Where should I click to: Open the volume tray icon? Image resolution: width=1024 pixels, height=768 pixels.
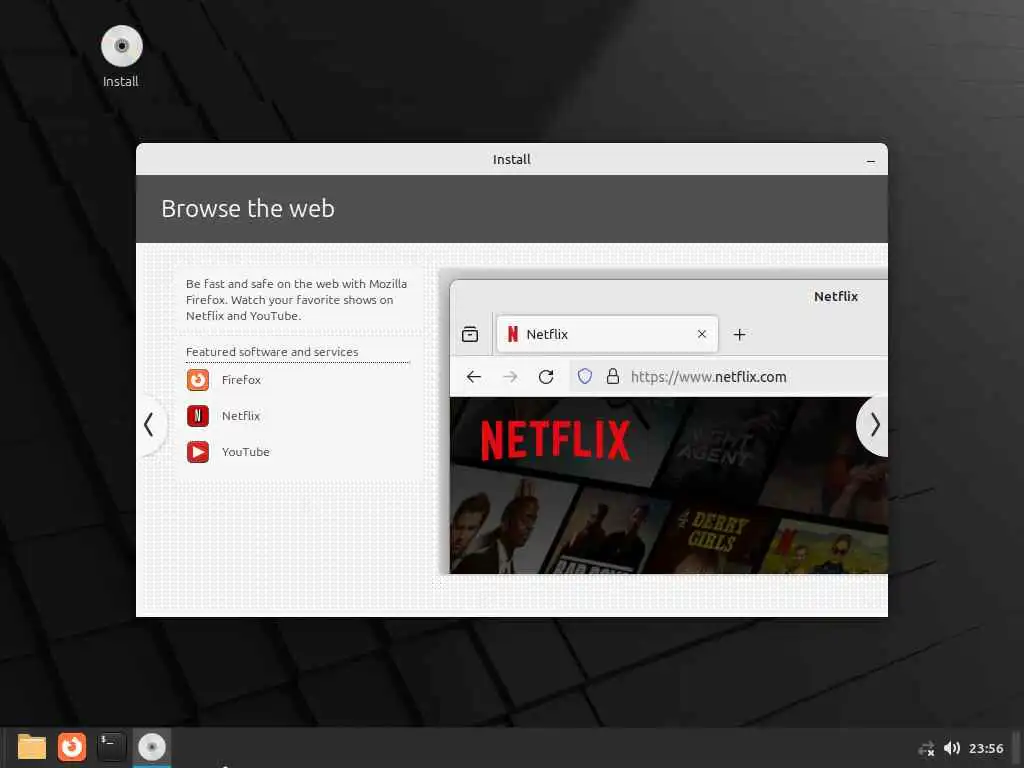click(x=952, y=748)
